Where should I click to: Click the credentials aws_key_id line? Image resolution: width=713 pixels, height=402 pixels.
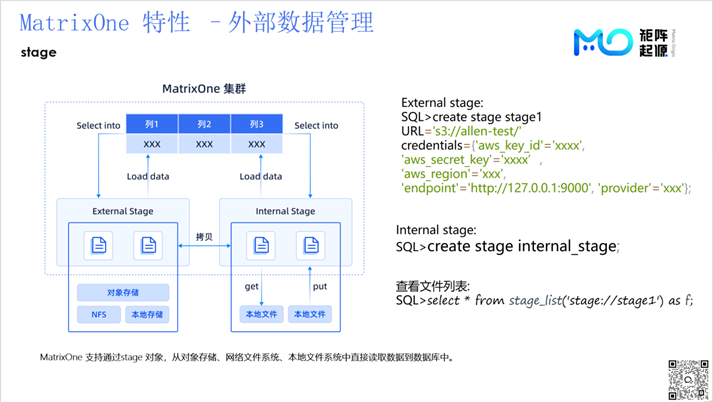click(x=492, y=145)
